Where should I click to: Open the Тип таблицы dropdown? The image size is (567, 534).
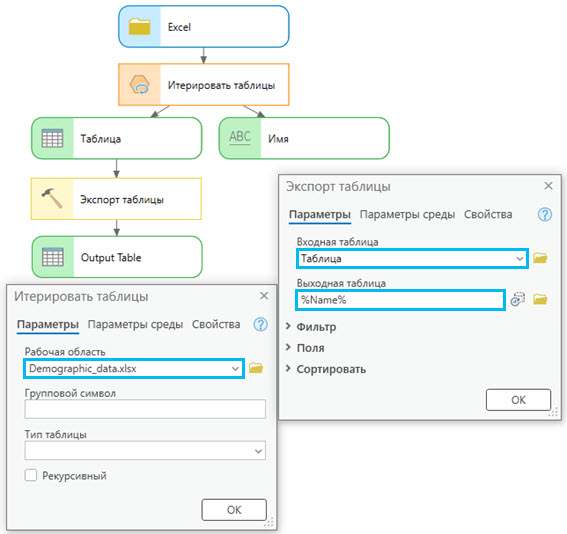145,450
